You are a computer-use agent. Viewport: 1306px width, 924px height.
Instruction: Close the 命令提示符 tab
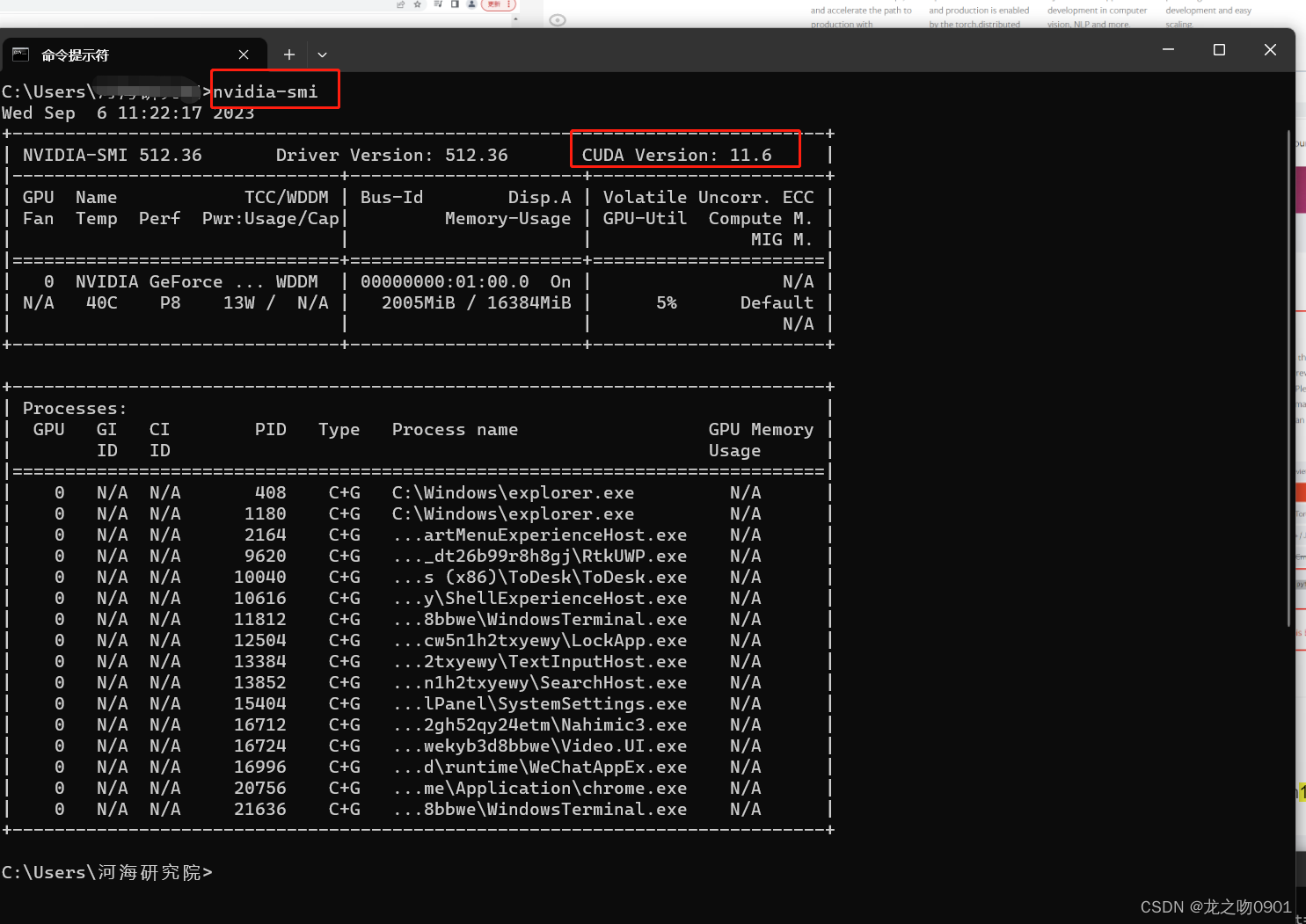244,55
